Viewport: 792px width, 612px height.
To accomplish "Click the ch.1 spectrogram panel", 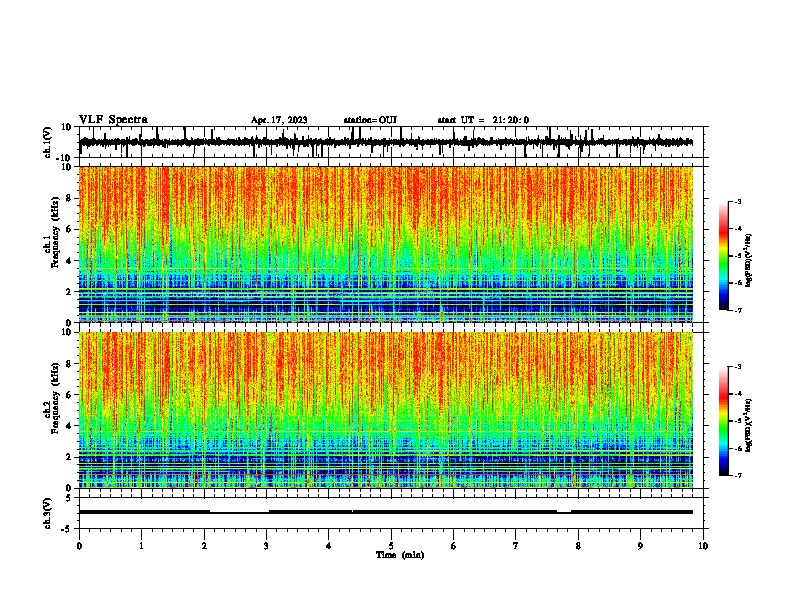I will pyautogui.click(x=386, y=244).
